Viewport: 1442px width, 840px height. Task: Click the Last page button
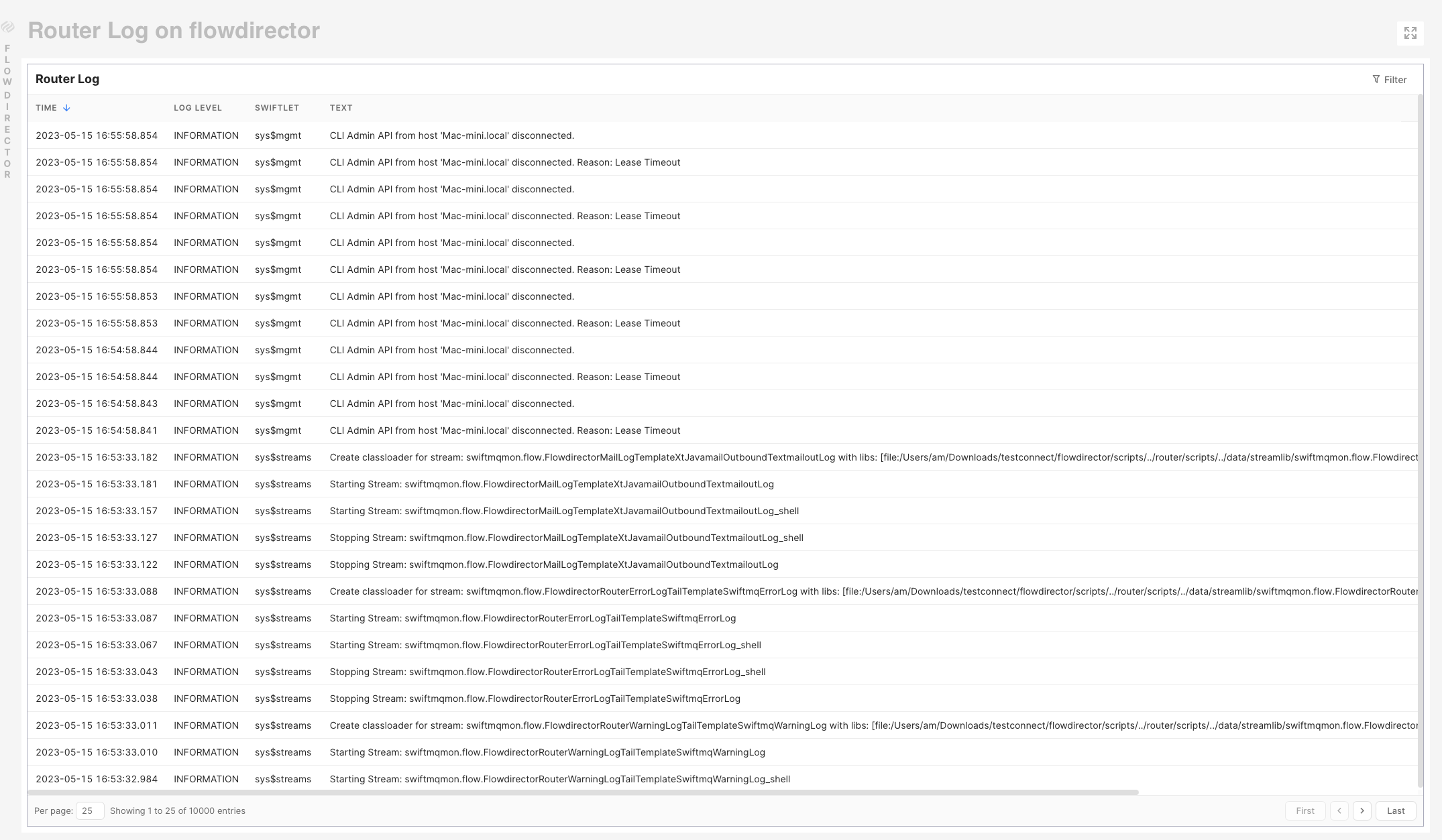[1395, 811]
